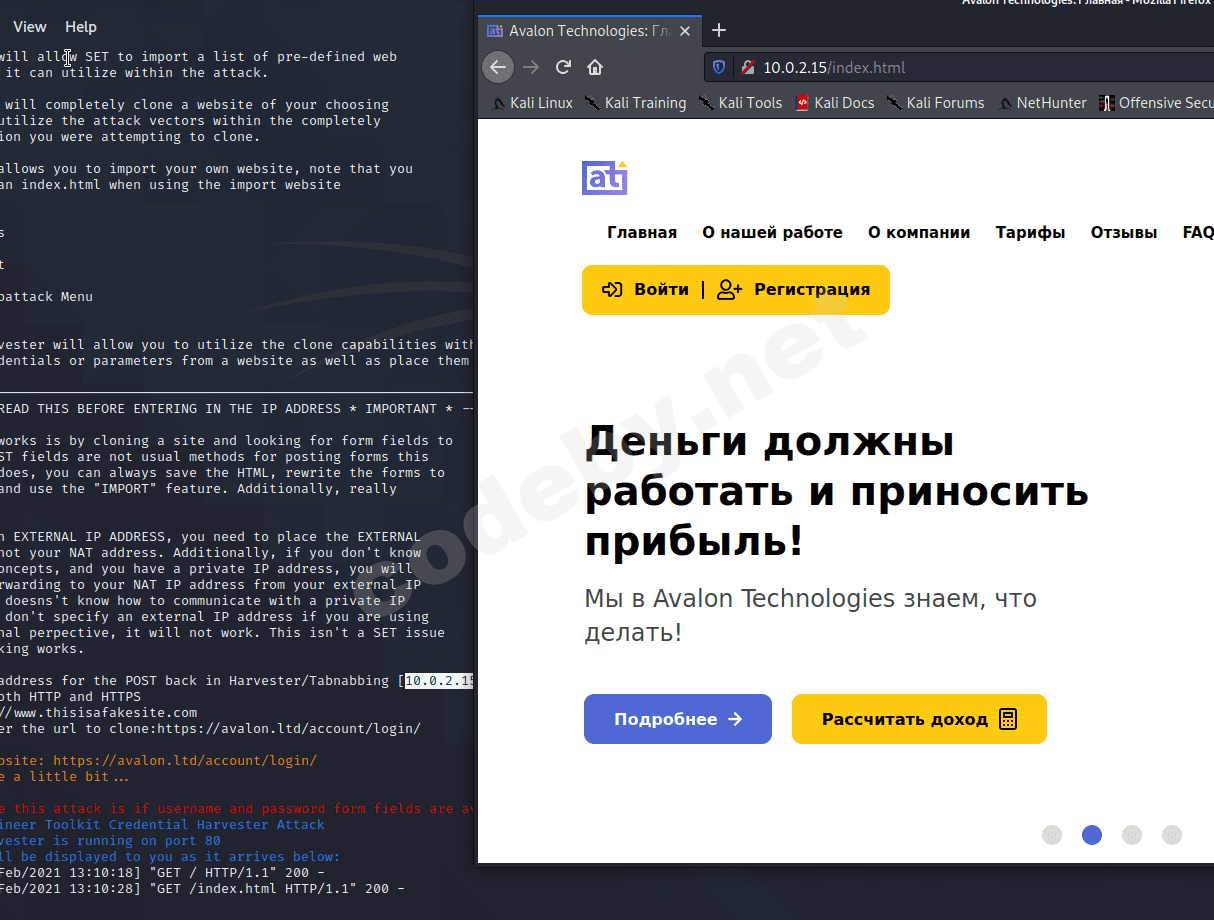Image resolution: width=1214 pixels, height=920 pixels.
Task: Click the tracking protection shield icon
Action: click(x=720, y=67)
